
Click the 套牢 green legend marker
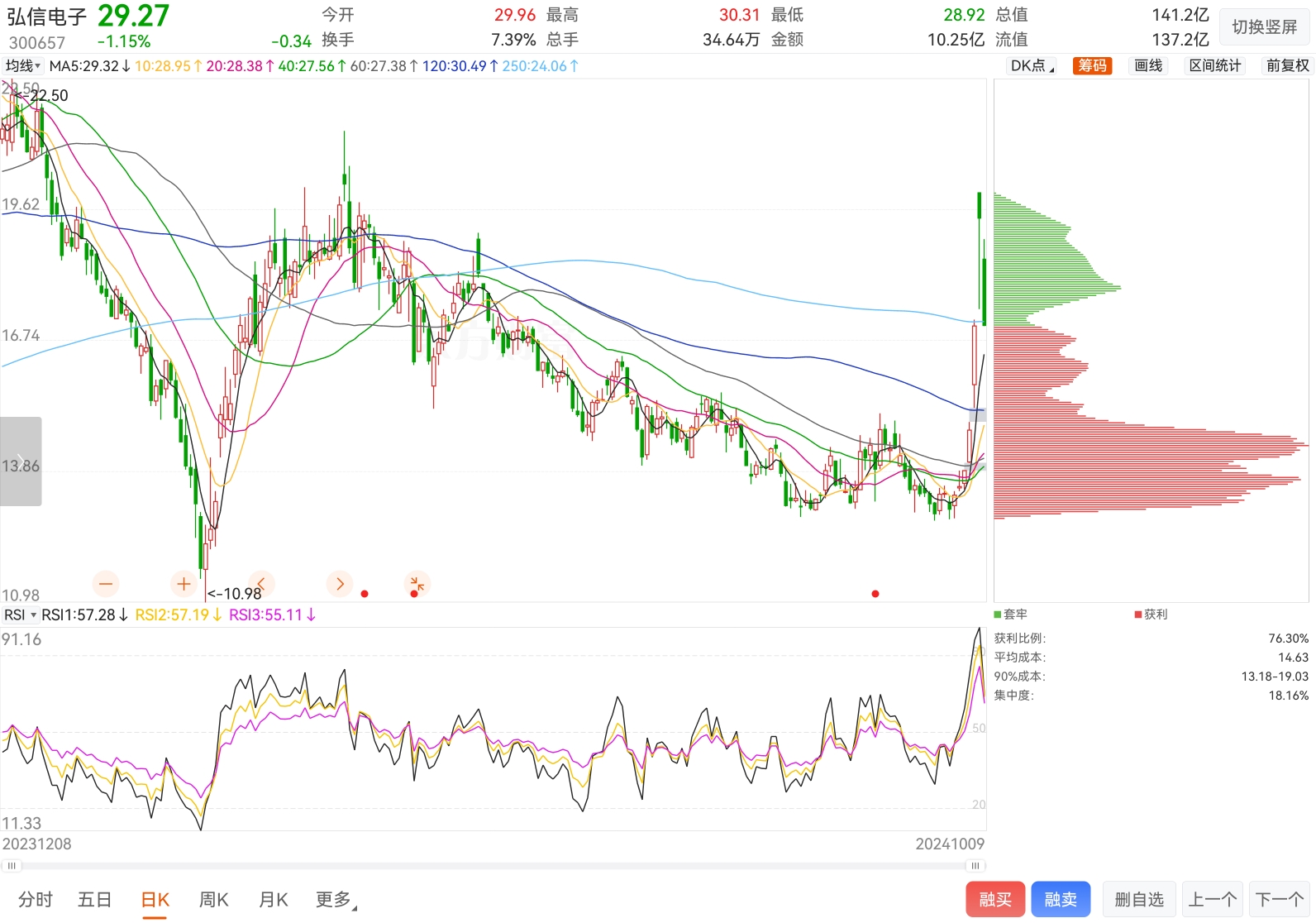pyautogui.click(x=998, y=615)
